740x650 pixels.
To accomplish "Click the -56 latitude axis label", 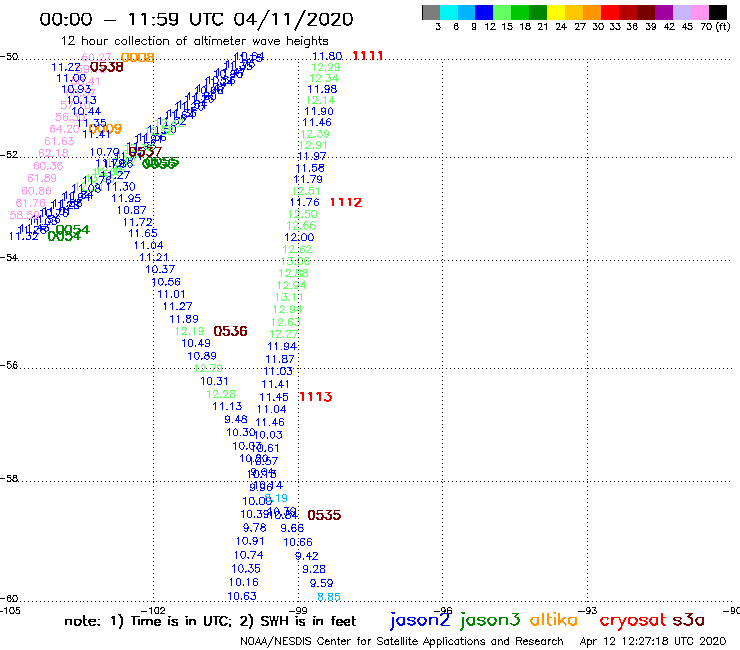I will pyautogui.click(x=9, y=365).
